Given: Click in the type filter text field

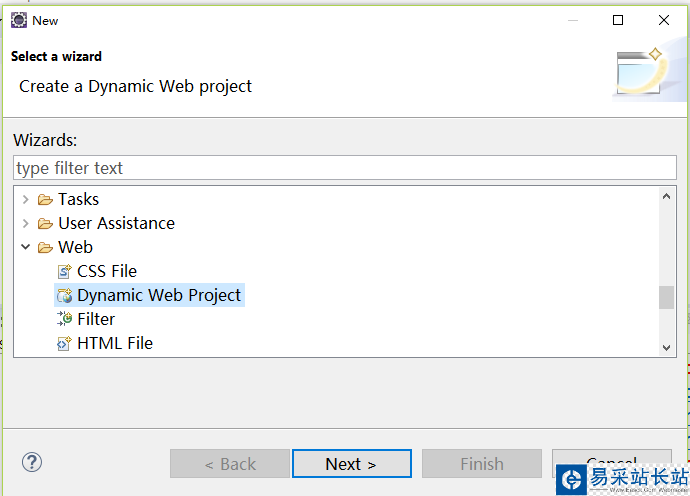Looking at the screenshot, I should [345, 168].
